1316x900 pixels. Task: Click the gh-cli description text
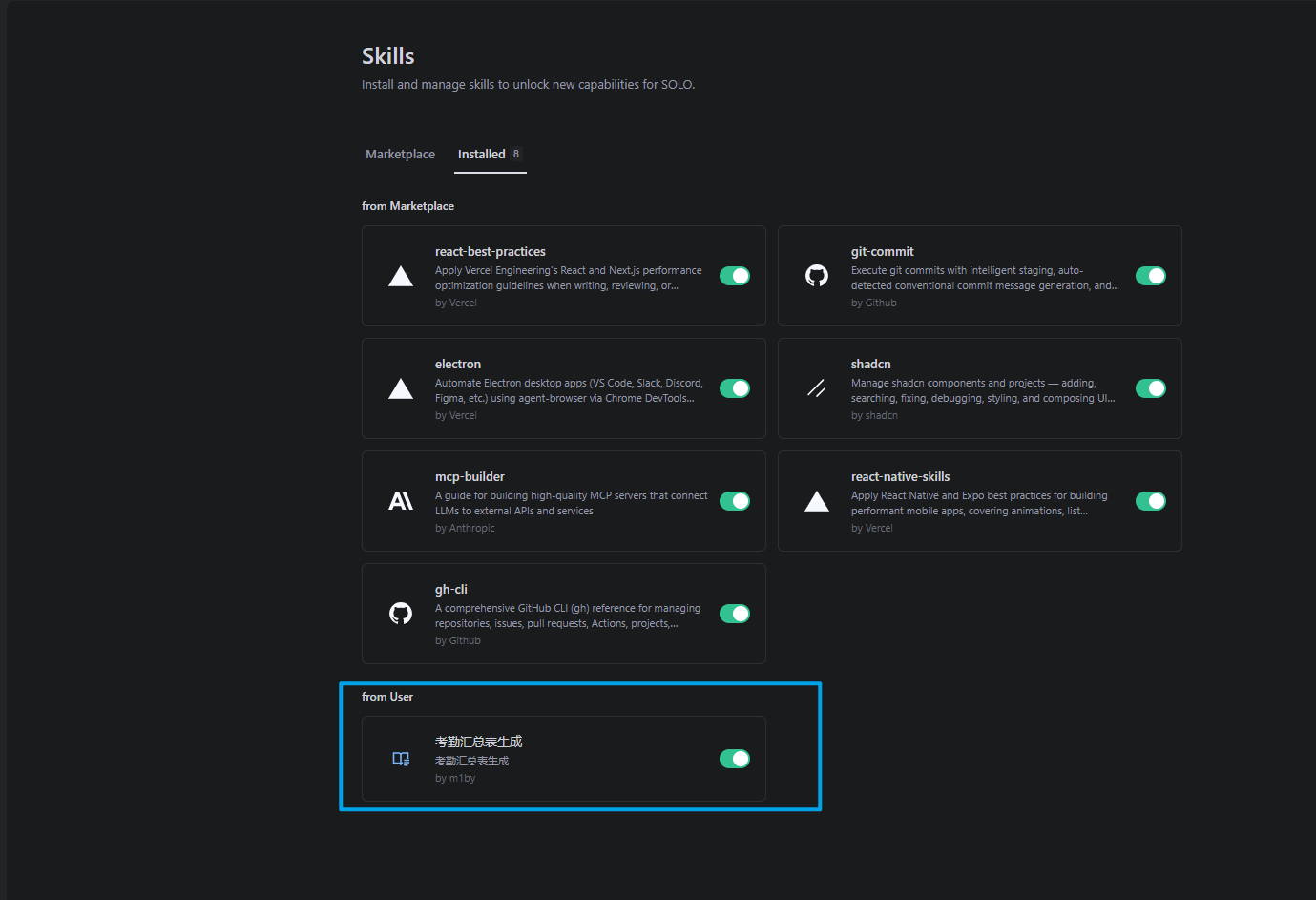[x=568, y=616]
